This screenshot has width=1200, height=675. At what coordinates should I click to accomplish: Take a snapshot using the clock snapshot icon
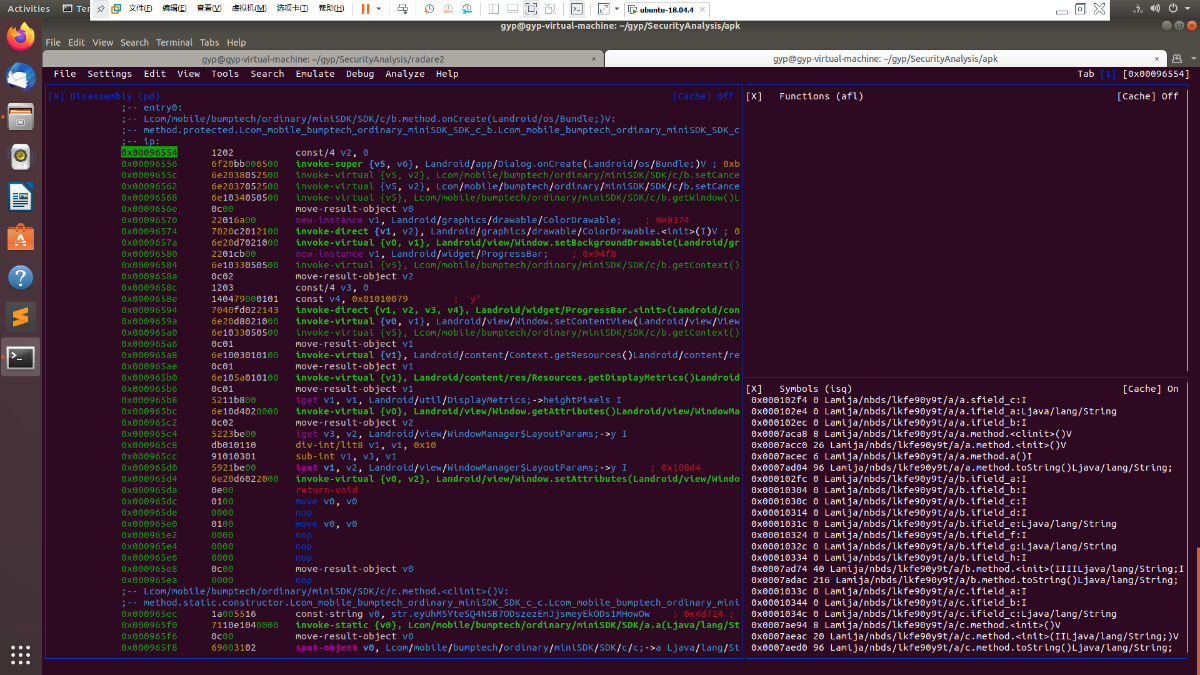point(429,8)
